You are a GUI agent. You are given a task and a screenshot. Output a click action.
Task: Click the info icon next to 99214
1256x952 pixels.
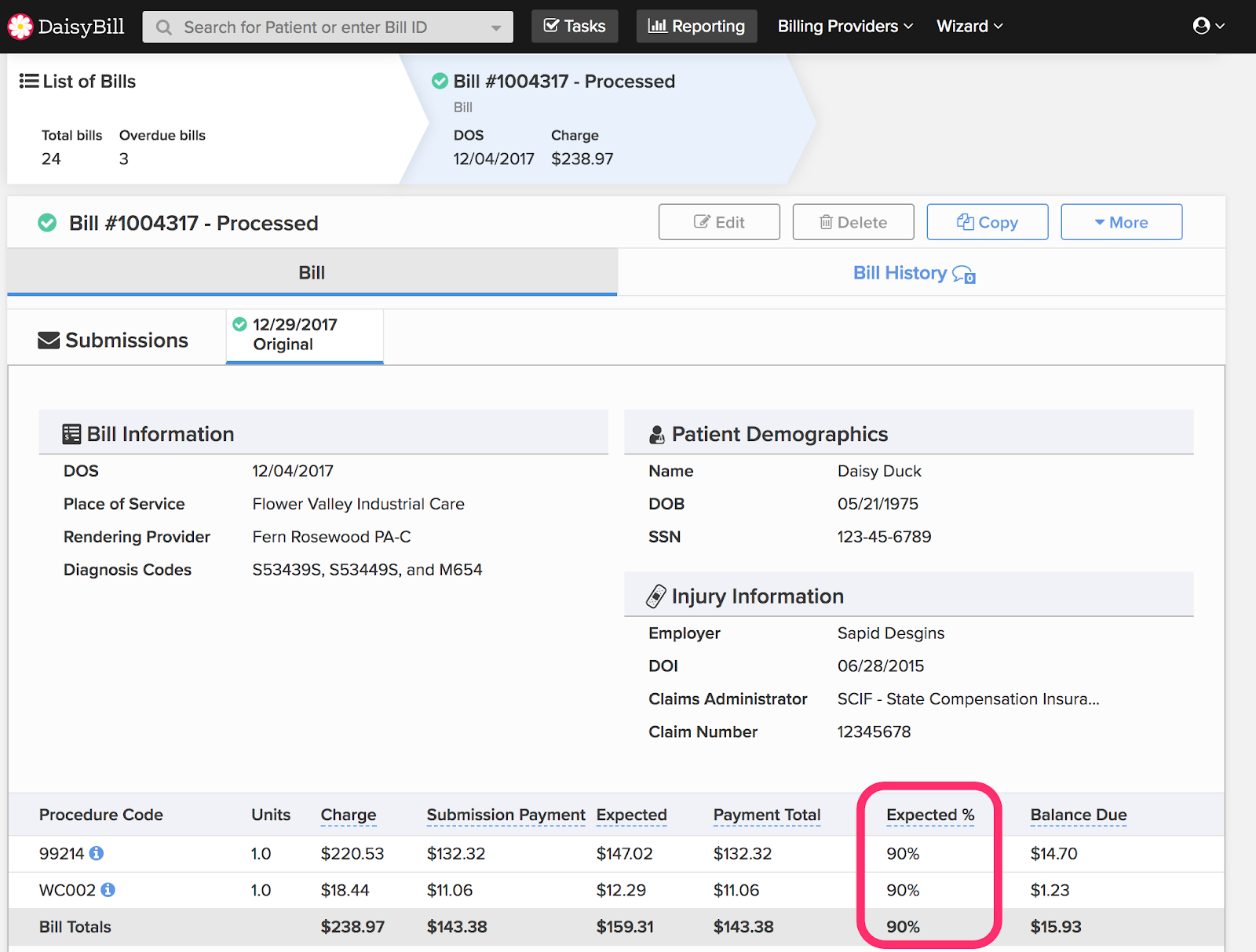coord(97,853)
